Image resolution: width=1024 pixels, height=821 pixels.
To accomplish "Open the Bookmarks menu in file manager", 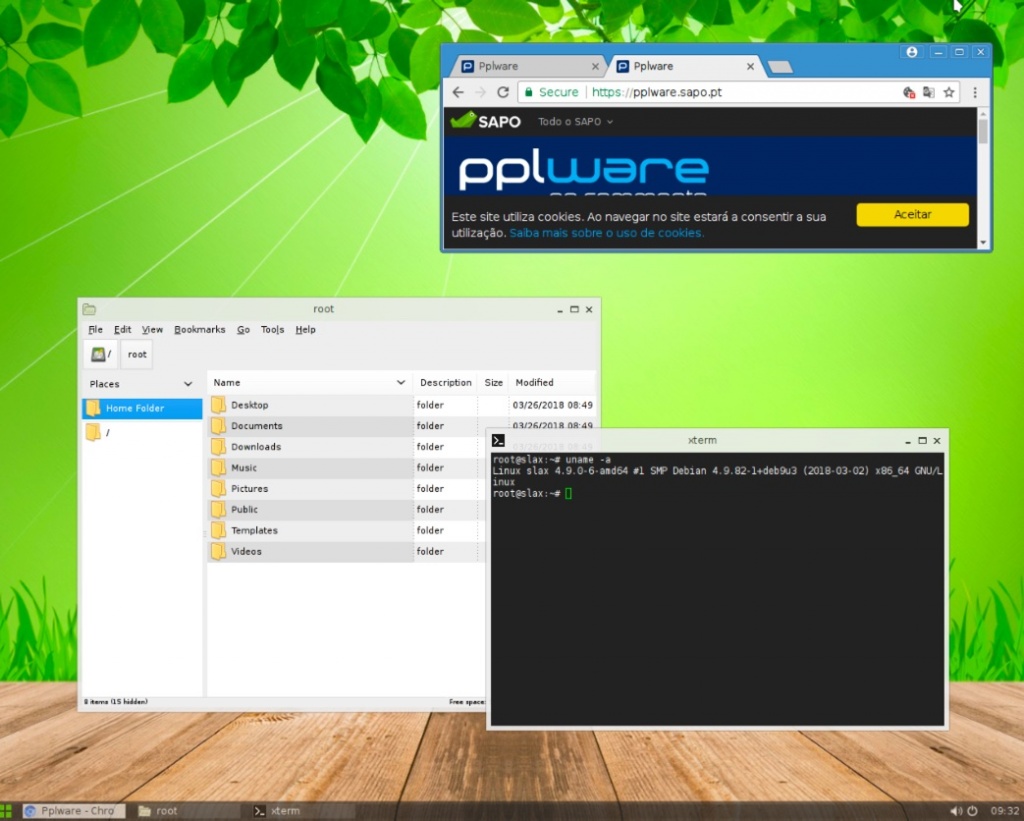I will tap(199, 329).
